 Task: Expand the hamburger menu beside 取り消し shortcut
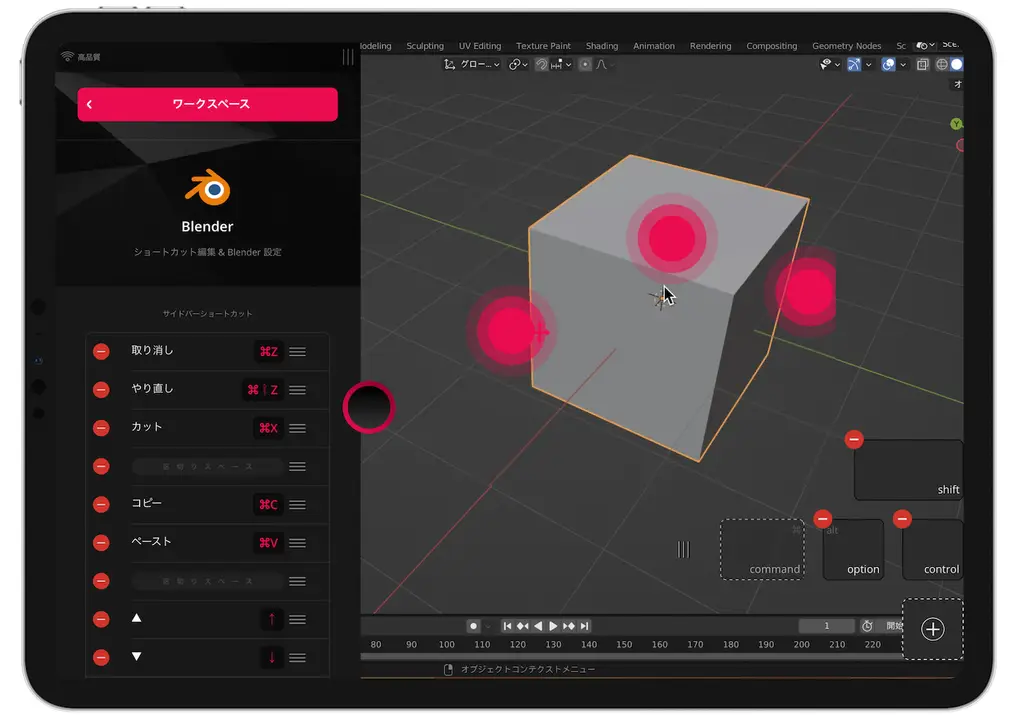coord(297,351)
